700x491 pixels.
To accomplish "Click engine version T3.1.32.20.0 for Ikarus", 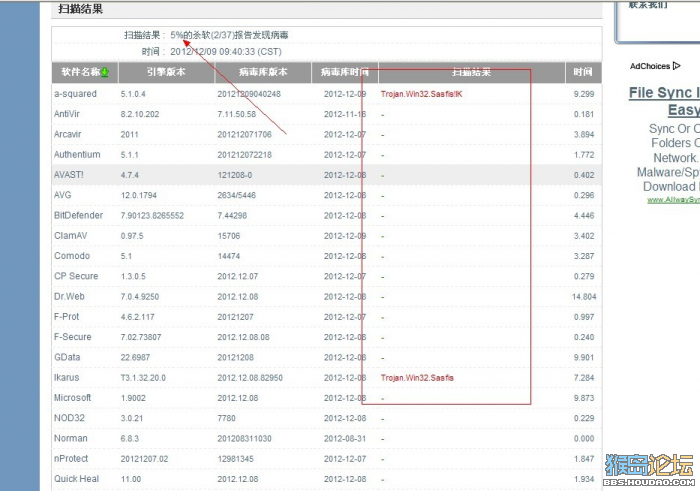I will [143, 378].
